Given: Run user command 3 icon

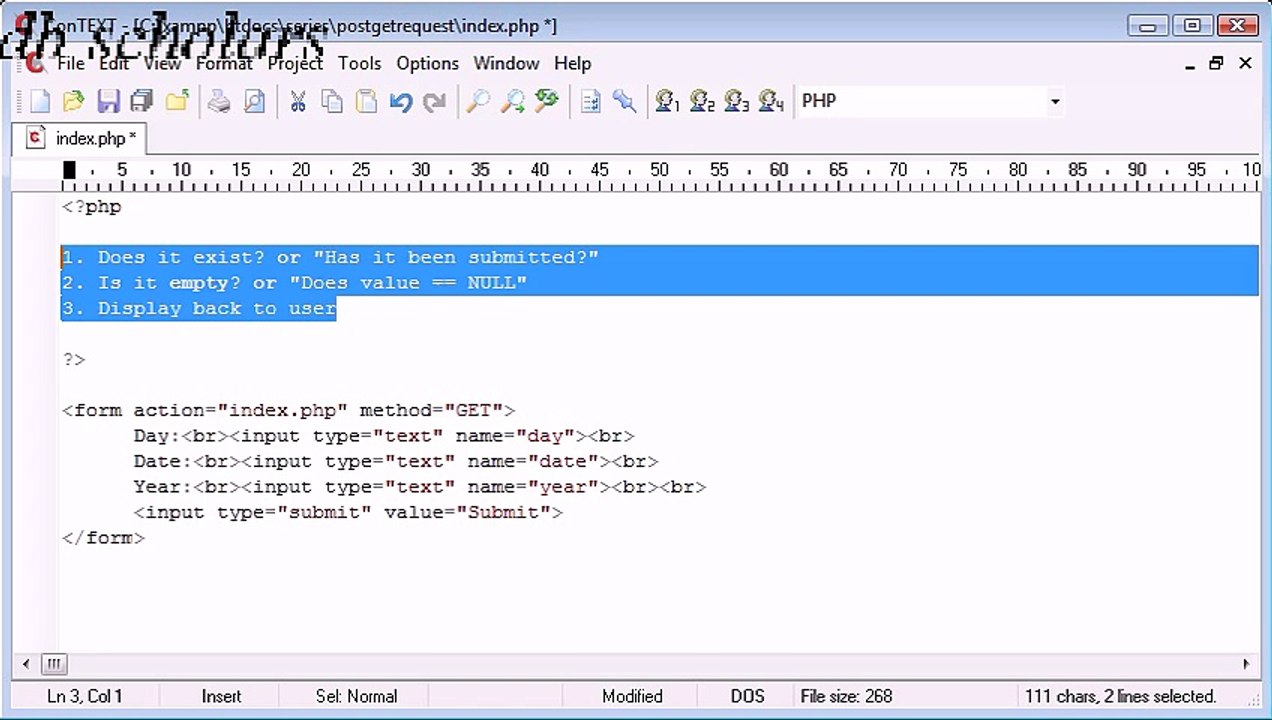Looking at the screenshot, I should click(736, 101).
